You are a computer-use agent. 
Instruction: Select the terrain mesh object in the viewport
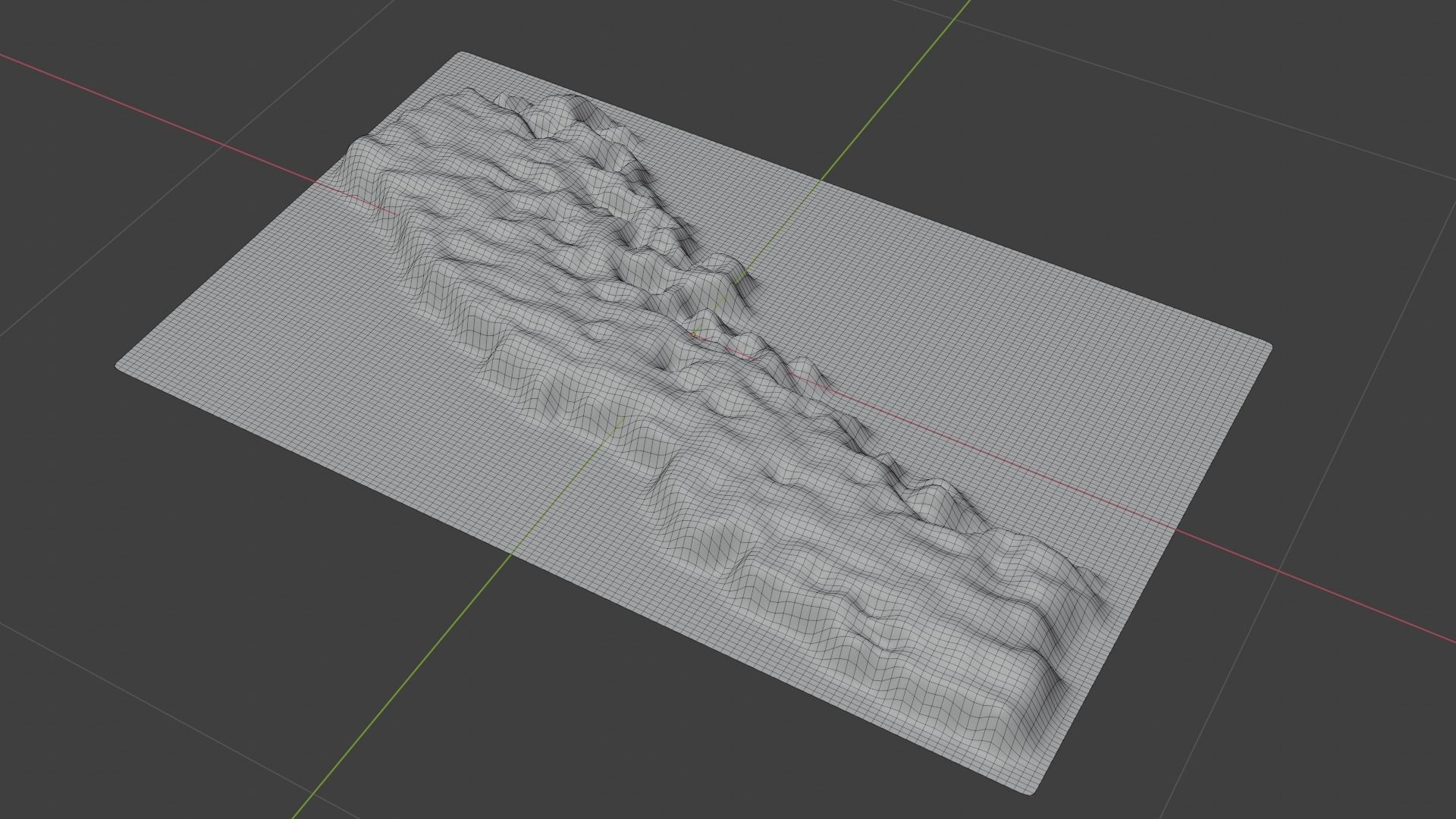(x=694, y=425)
